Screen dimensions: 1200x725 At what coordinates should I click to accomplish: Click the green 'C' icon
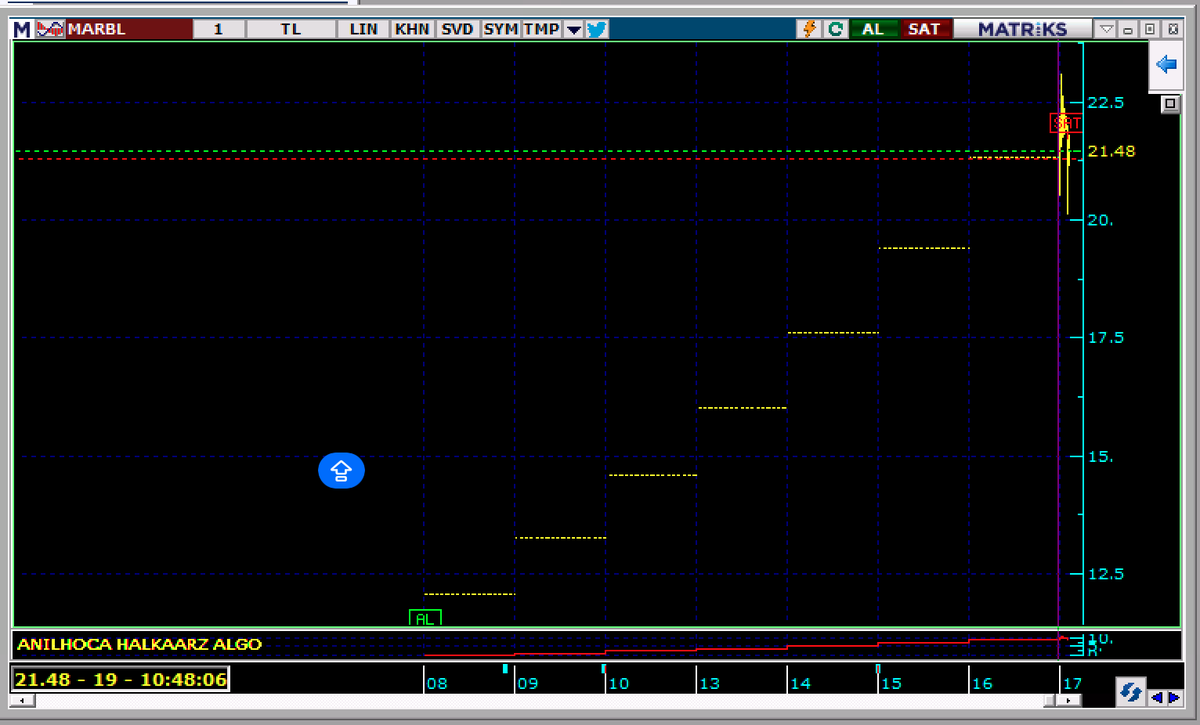(x=835, y=29)
